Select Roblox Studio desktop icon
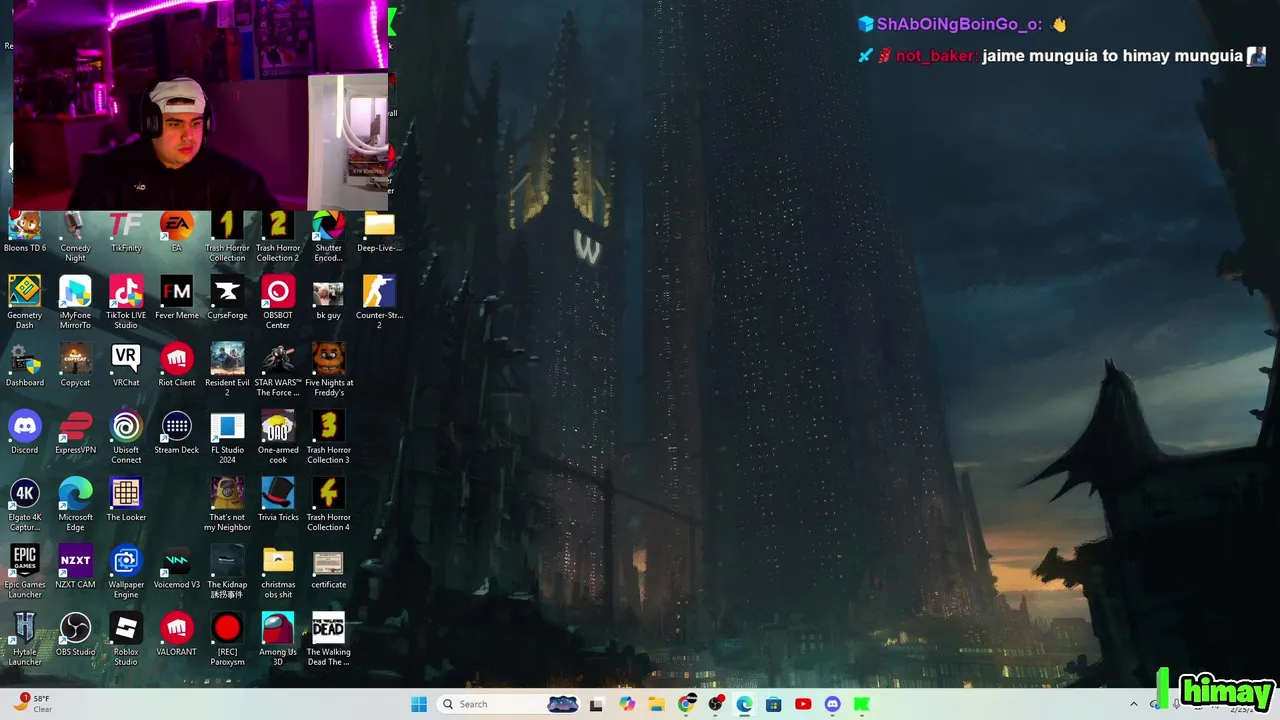 click(x=126, y=638)
